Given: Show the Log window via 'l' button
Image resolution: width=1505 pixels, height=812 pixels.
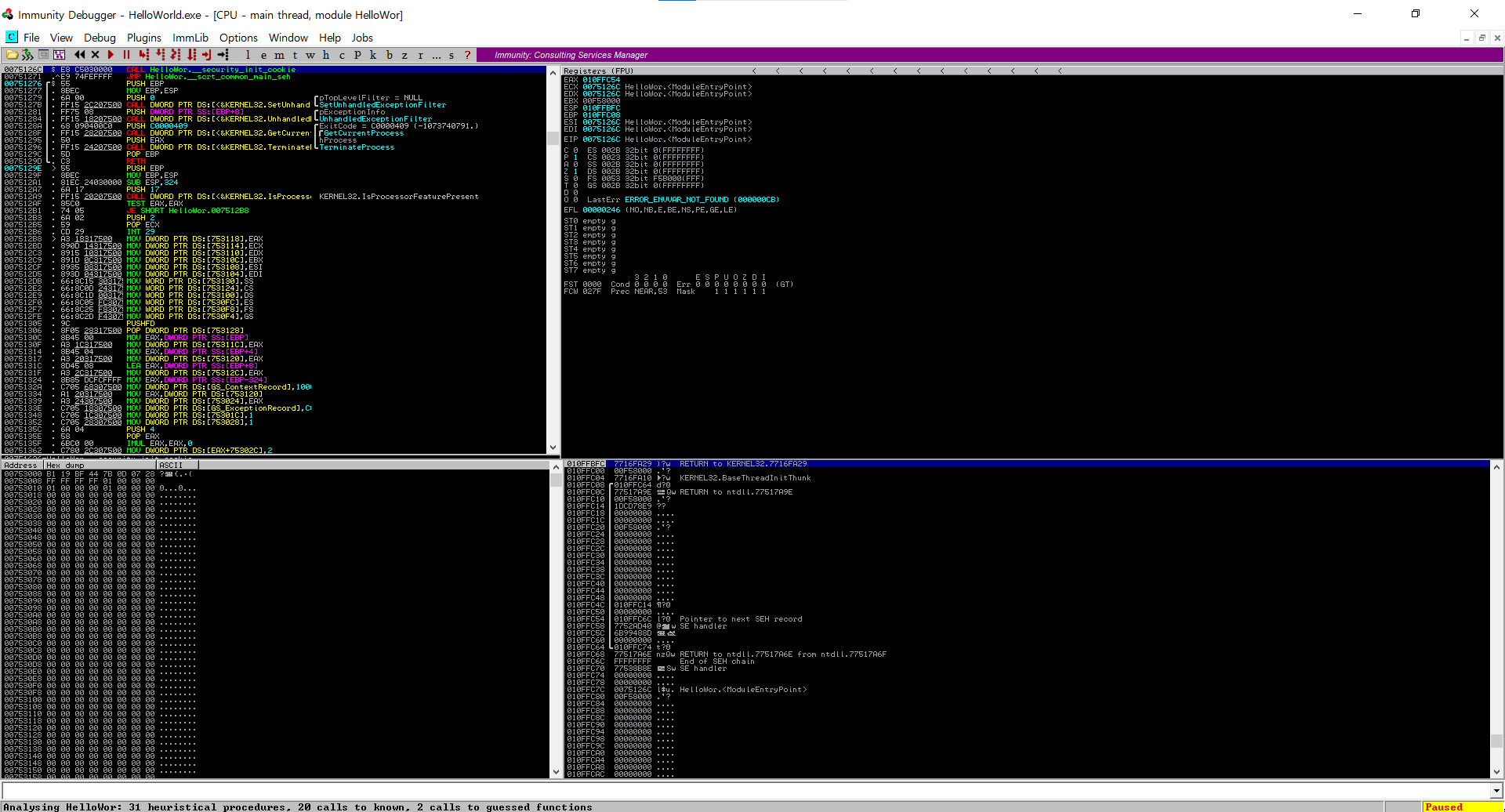Looking at the screenshot, I should click(x=248, y=55).
